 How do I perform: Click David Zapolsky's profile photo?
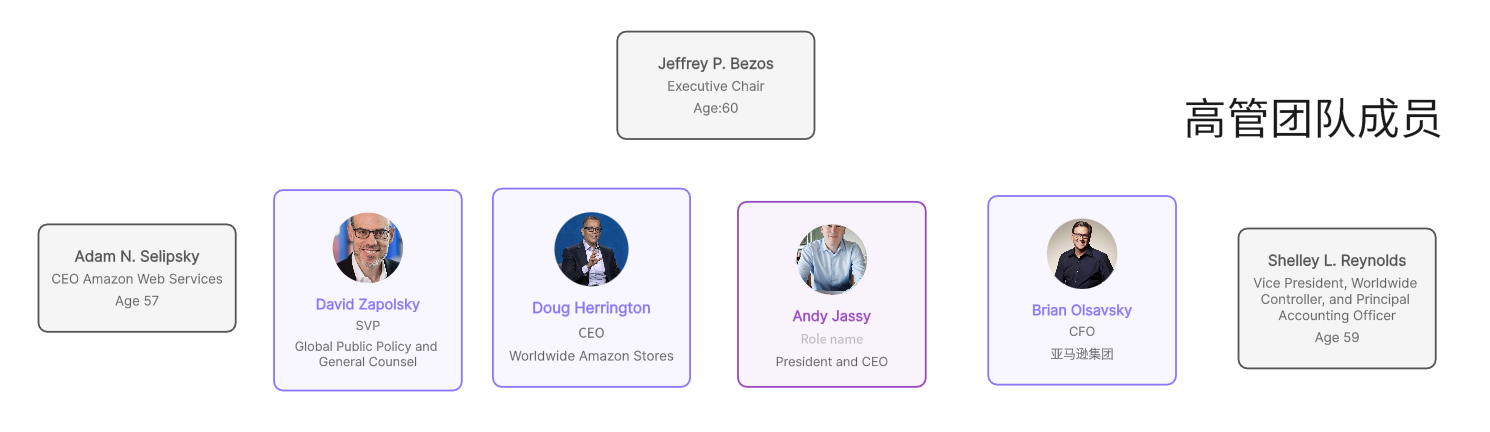tap(368, 248)
